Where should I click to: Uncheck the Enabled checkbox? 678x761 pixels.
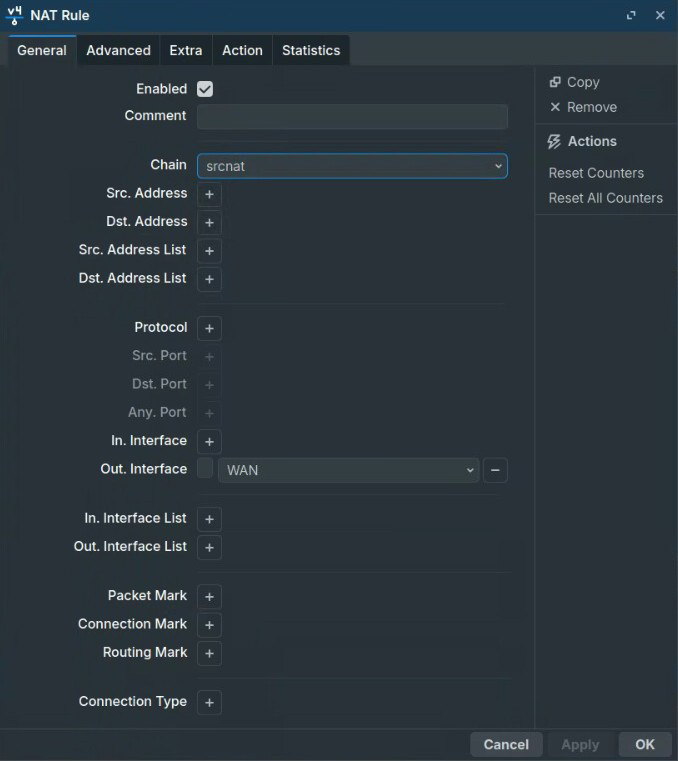[205, 89]
